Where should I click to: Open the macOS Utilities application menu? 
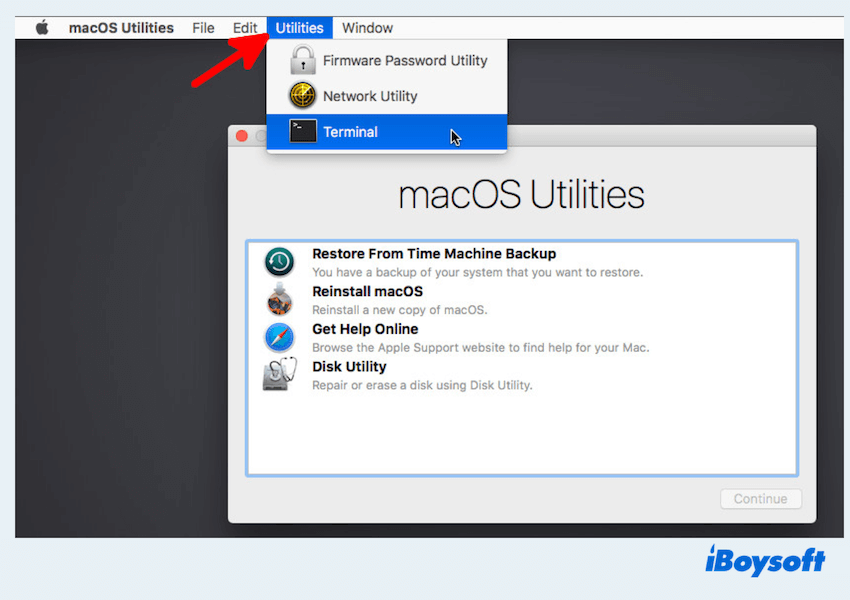[121, 28]
